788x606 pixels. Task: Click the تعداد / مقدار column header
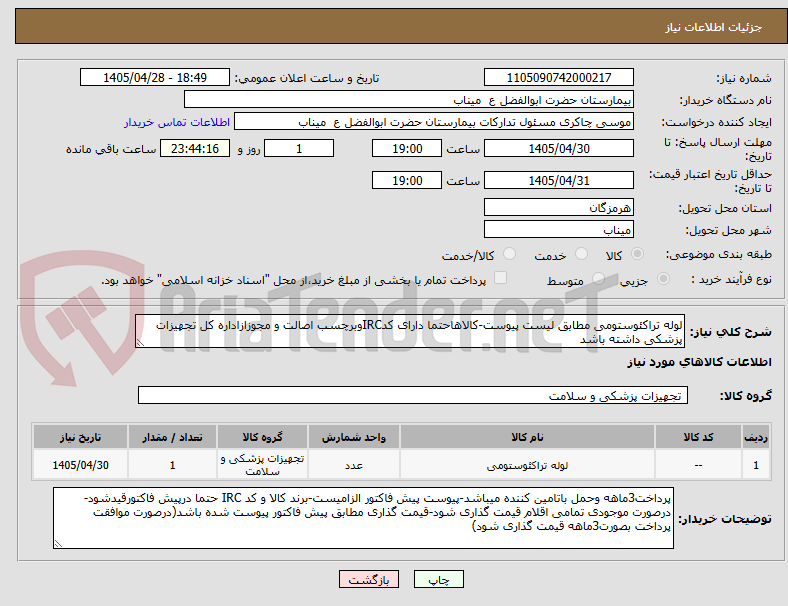[x=172, y=437]
